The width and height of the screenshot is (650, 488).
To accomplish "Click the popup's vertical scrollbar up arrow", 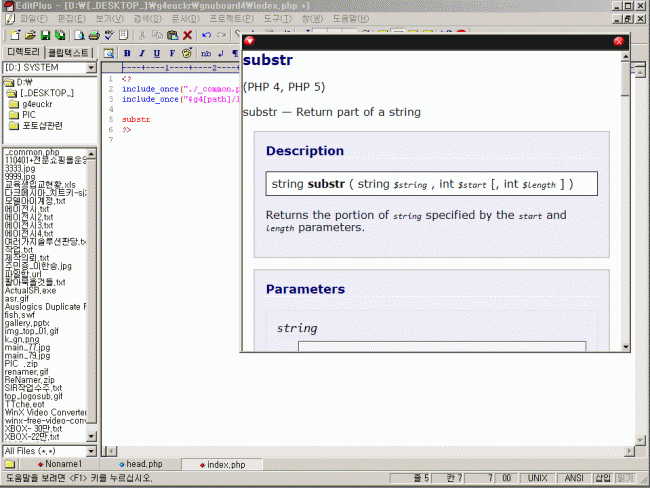I will [x=626, y=54].
